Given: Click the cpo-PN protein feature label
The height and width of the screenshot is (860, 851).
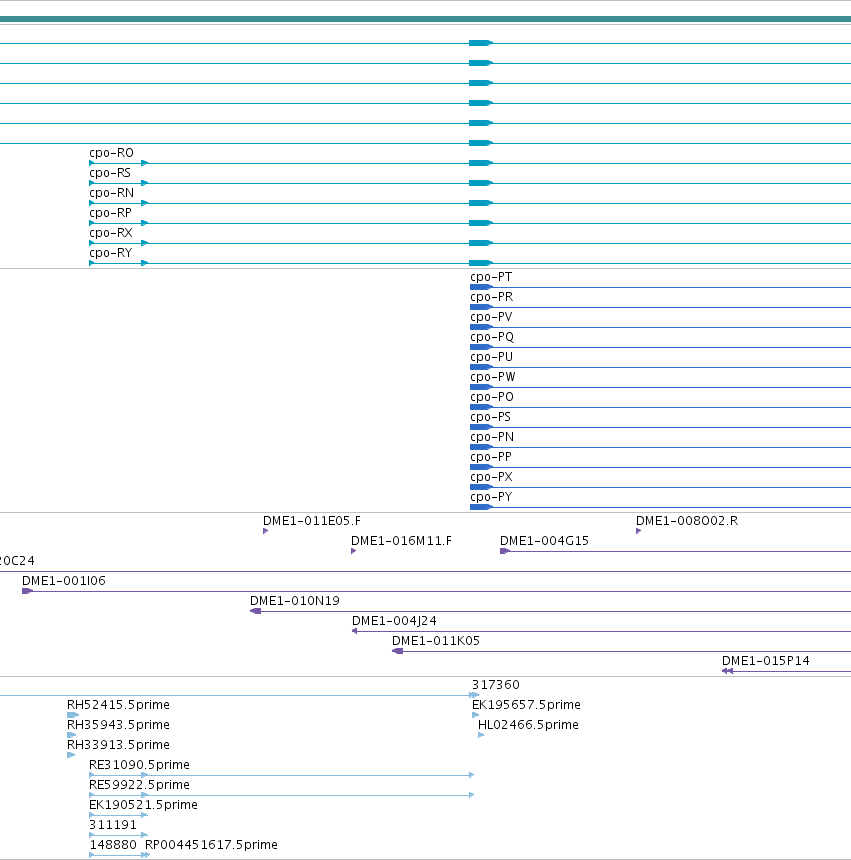Looking at the screenshot, I should click(492, 437).
